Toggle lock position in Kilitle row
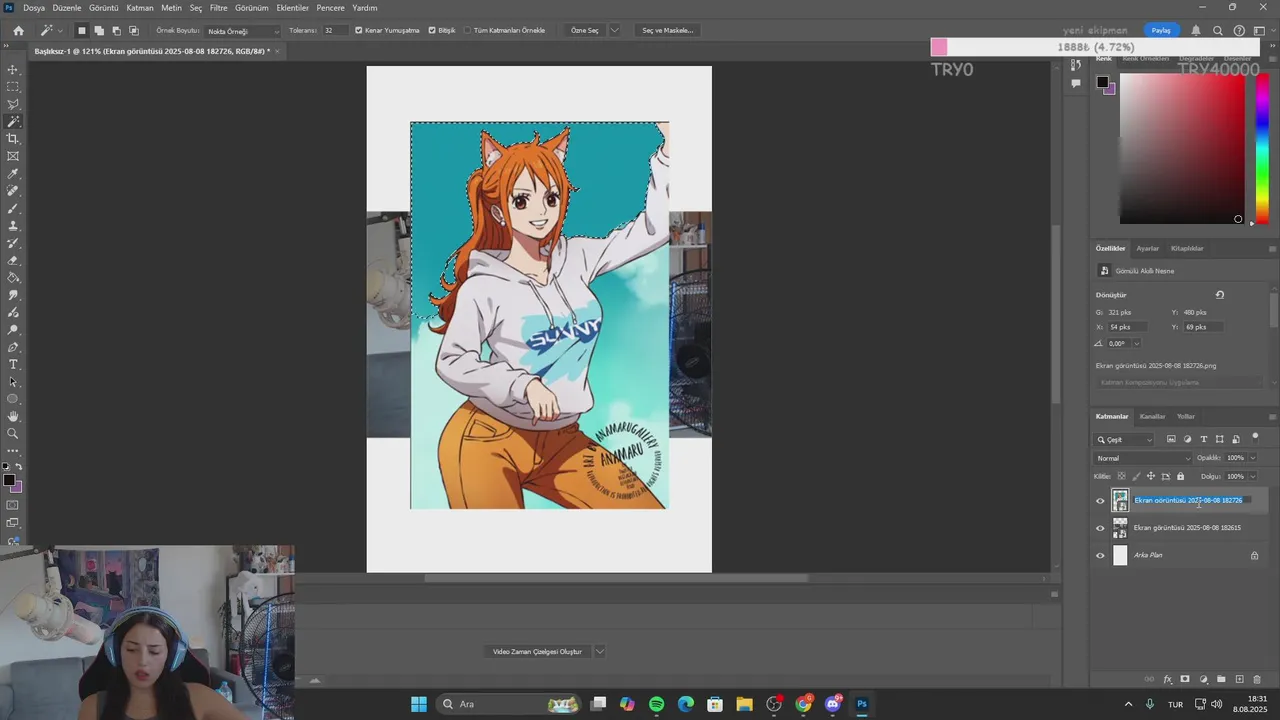Viewport: 1280px width, 720px height. click(x=1150, y=476)
